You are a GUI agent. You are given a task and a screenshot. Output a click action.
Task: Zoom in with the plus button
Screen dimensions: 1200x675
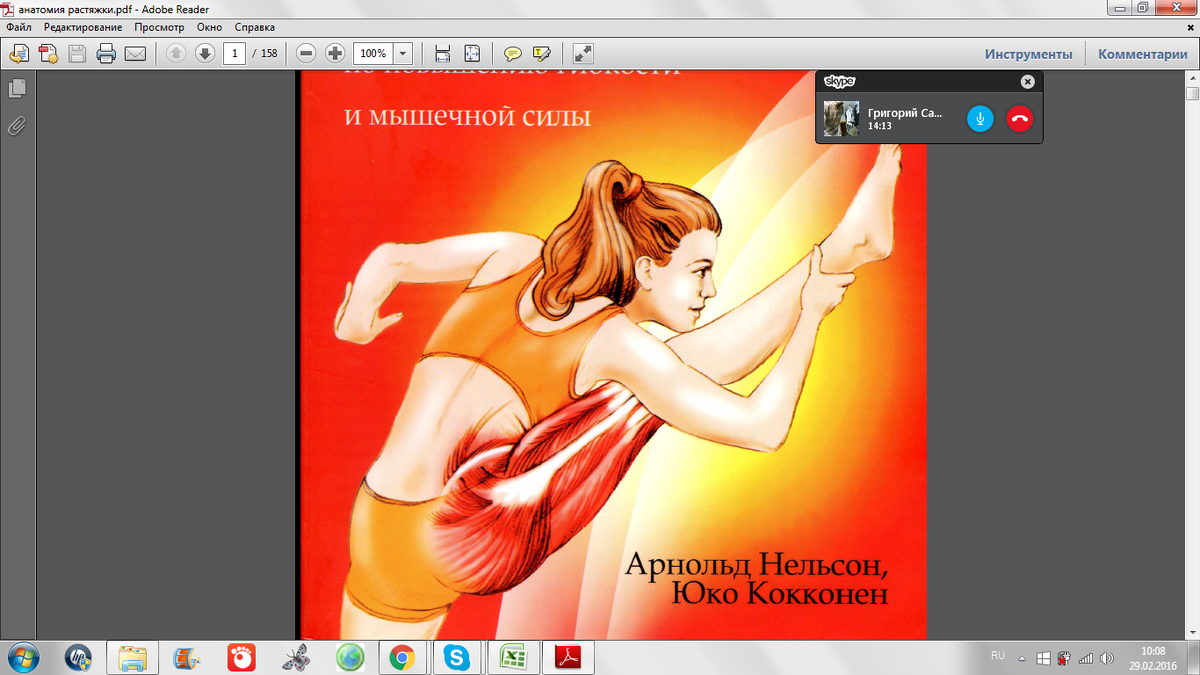335,53
